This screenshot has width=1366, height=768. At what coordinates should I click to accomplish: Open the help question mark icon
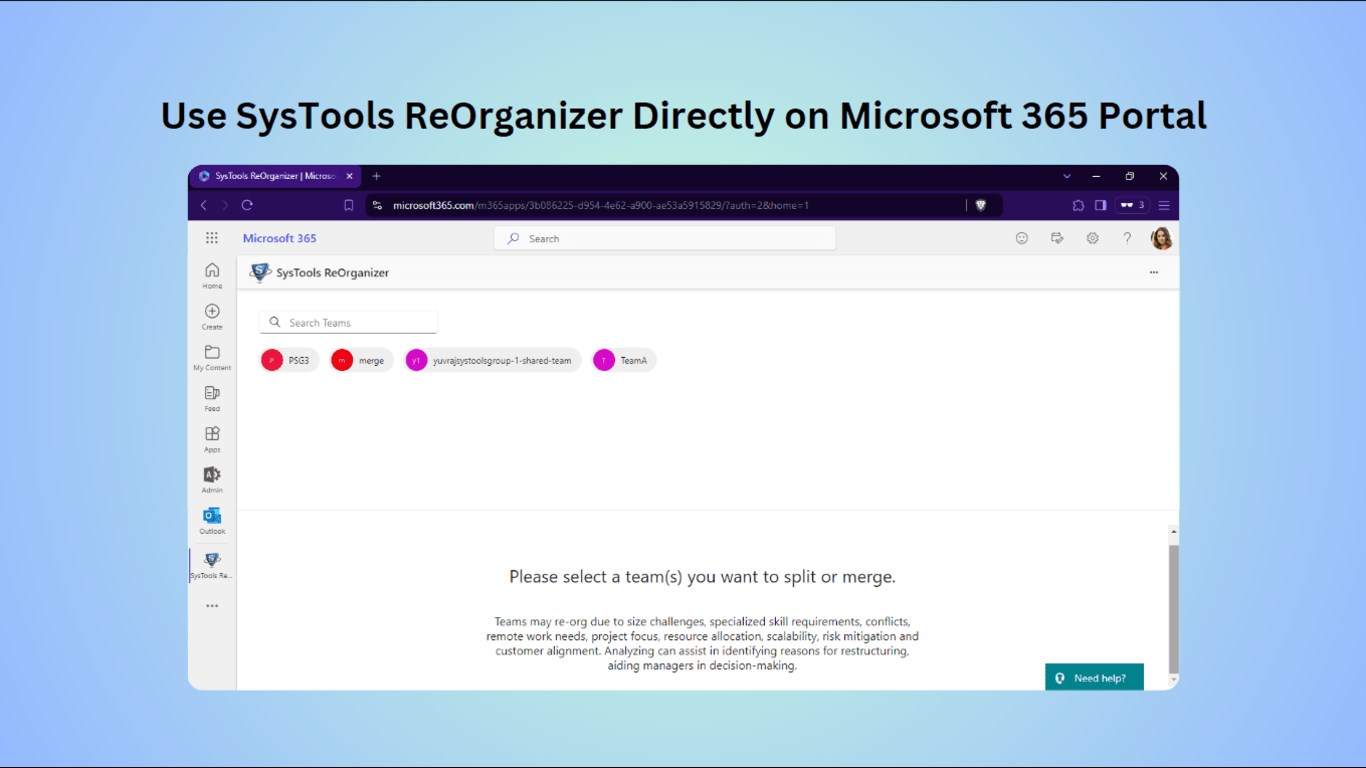pos(1127,238)
